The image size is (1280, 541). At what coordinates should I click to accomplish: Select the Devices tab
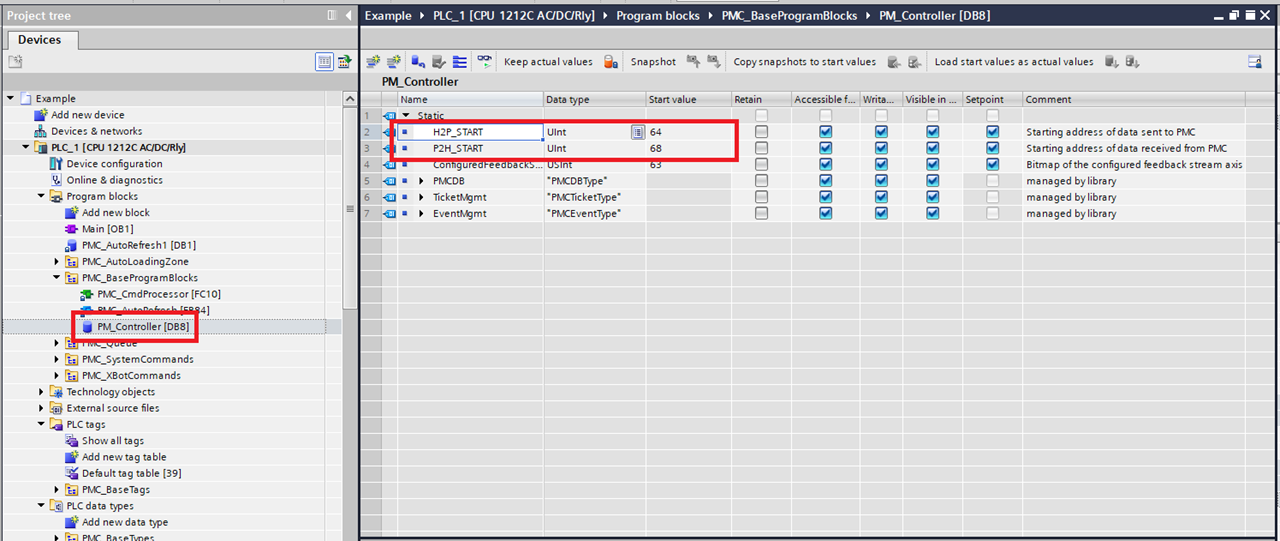point(39,40)
